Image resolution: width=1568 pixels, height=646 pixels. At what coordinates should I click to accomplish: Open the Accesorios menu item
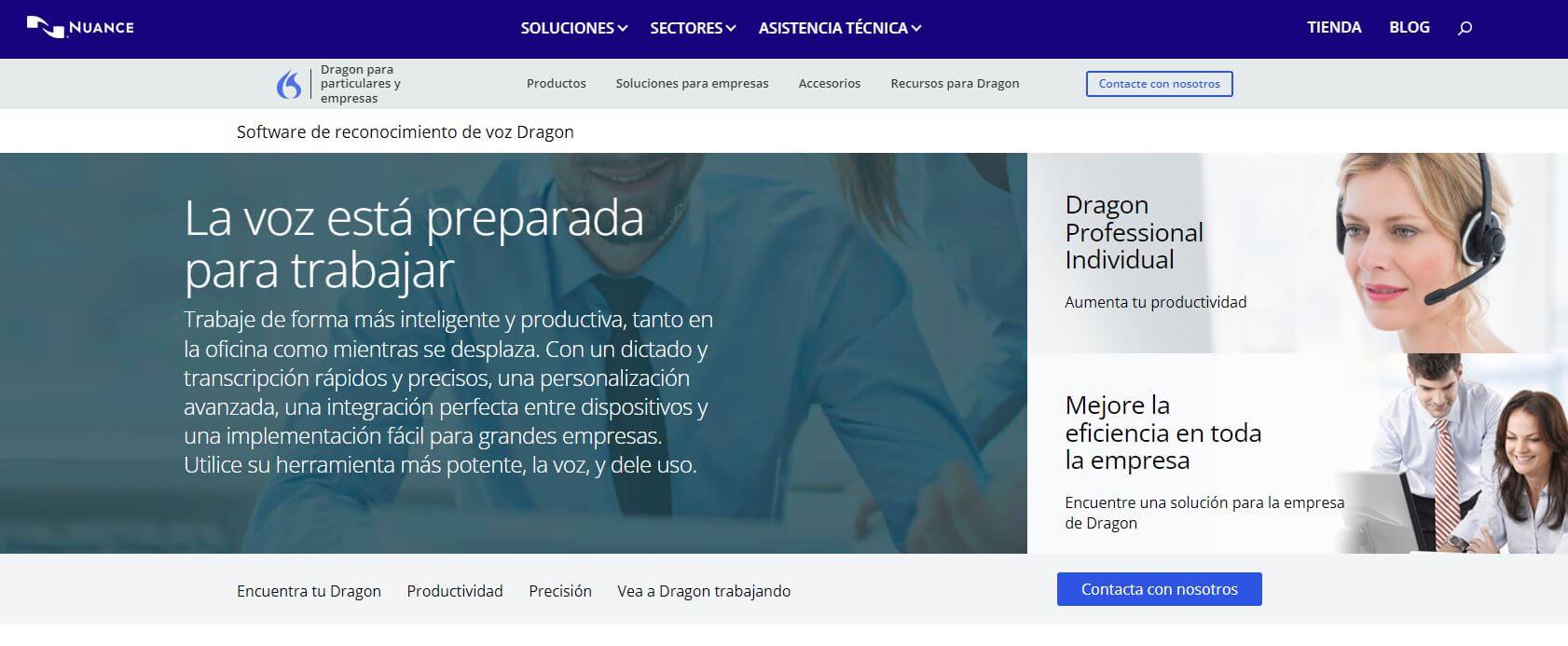coord(830,83)
